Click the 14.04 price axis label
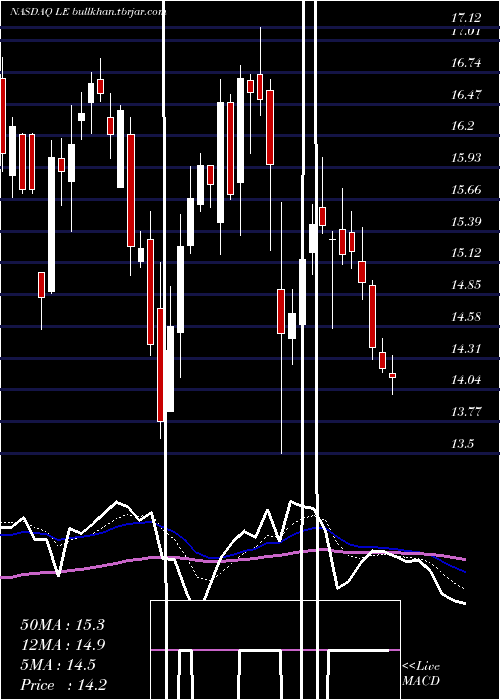The height and width of the screenshot is (700, 500). tap(466, 381)
